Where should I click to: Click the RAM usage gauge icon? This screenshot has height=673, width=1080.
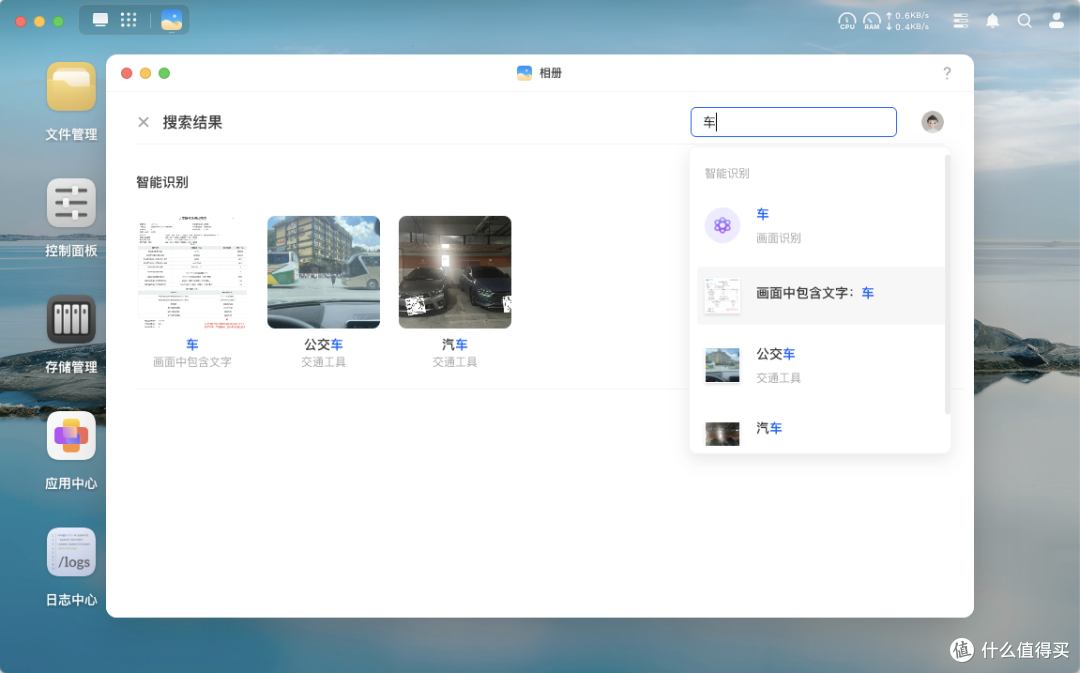tap(872, 21)
